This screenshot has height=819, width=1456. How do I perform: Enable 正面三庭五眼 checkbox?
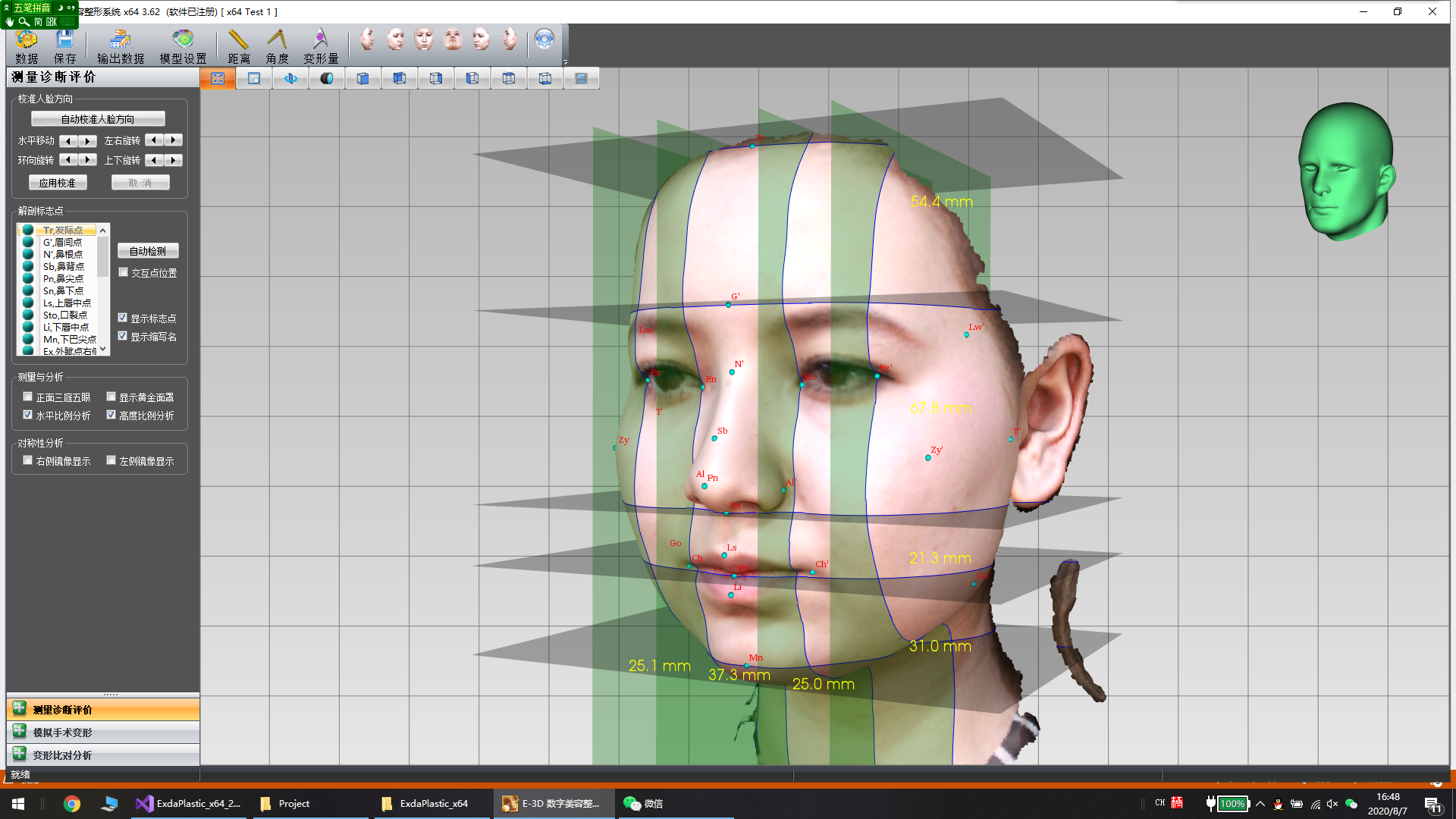[x=28, y=397]
